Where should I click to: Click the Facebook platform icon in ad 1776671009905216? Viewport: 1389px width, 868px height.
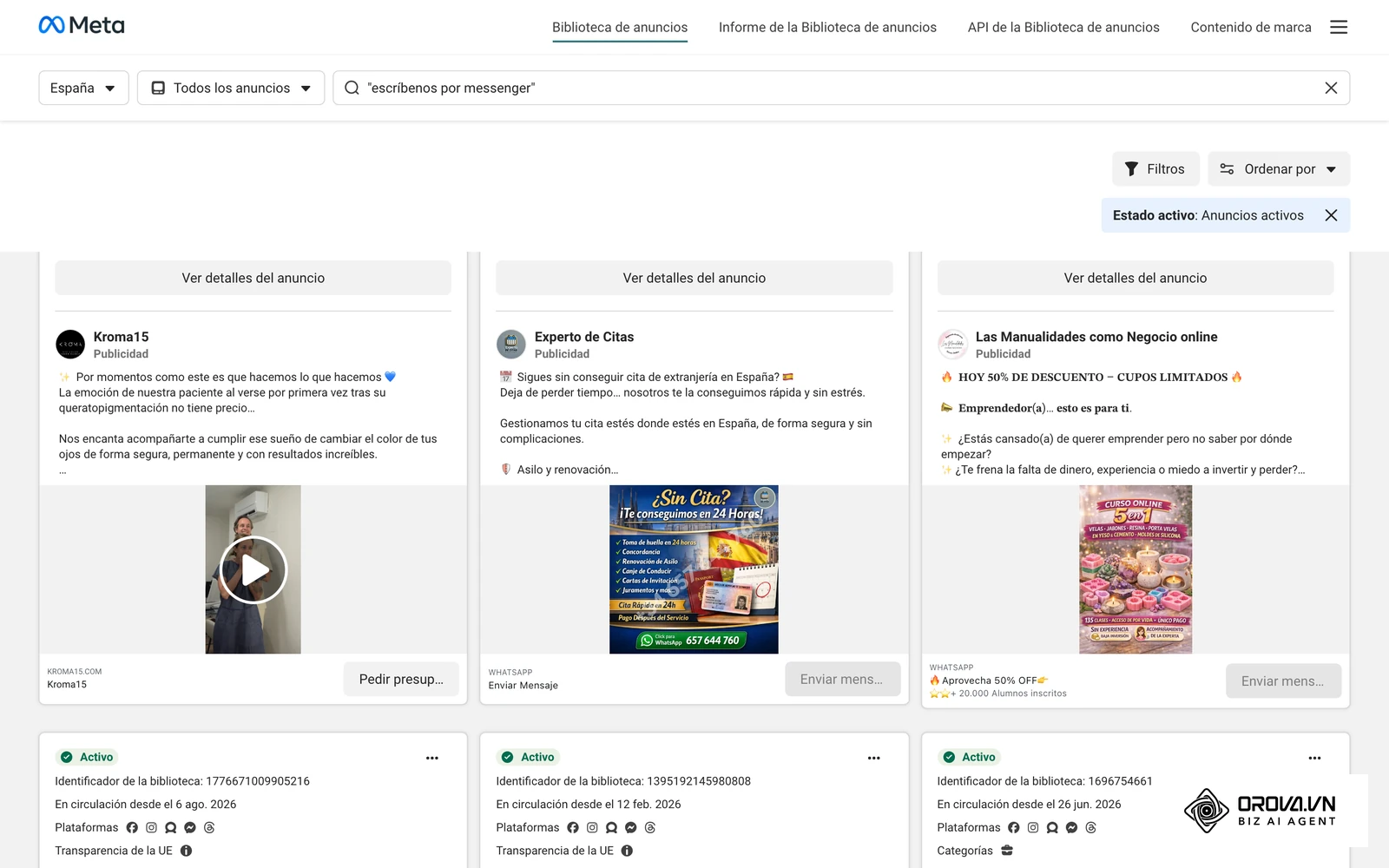point(132,827)
